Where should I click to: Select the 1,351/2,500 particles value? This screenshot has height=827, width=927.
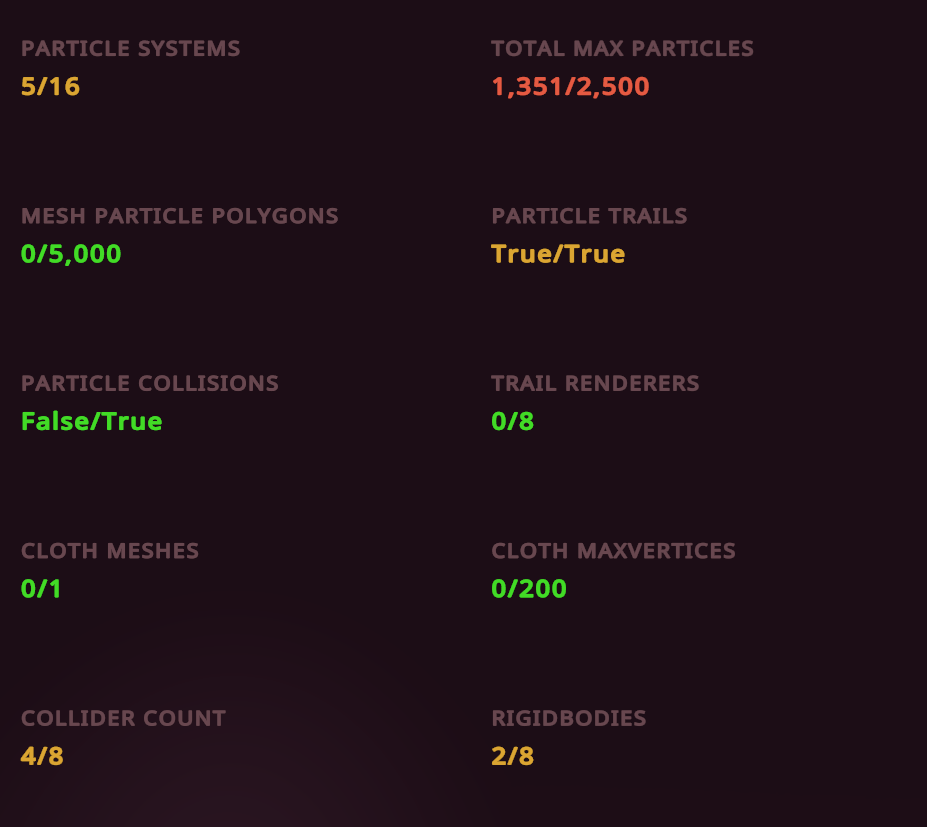tap(570, 87)
